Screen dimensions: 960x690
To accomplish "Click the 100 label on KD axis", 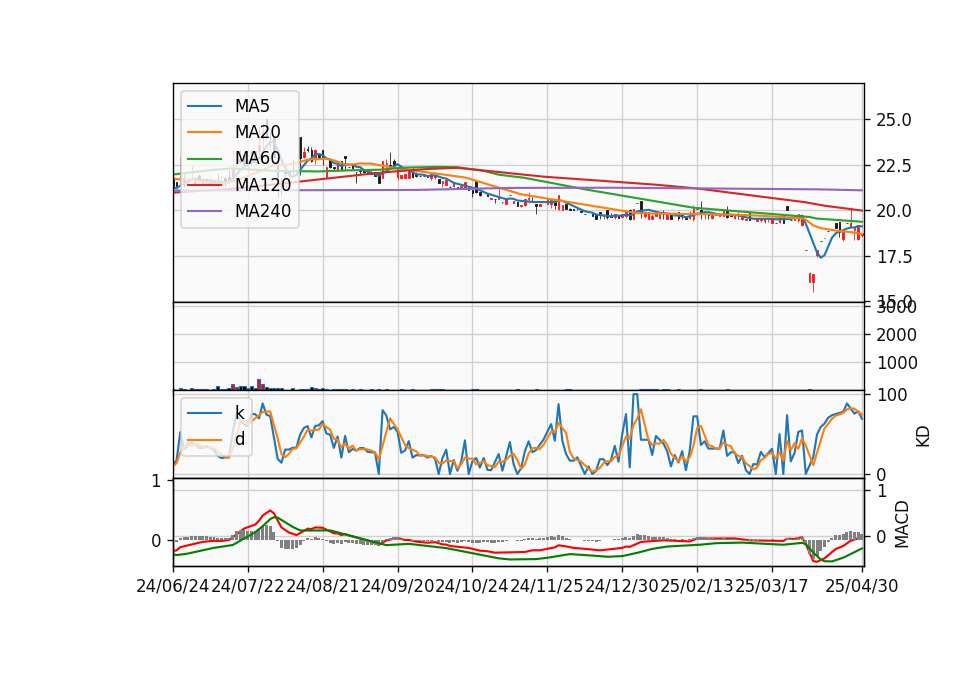I will [891, 395].
